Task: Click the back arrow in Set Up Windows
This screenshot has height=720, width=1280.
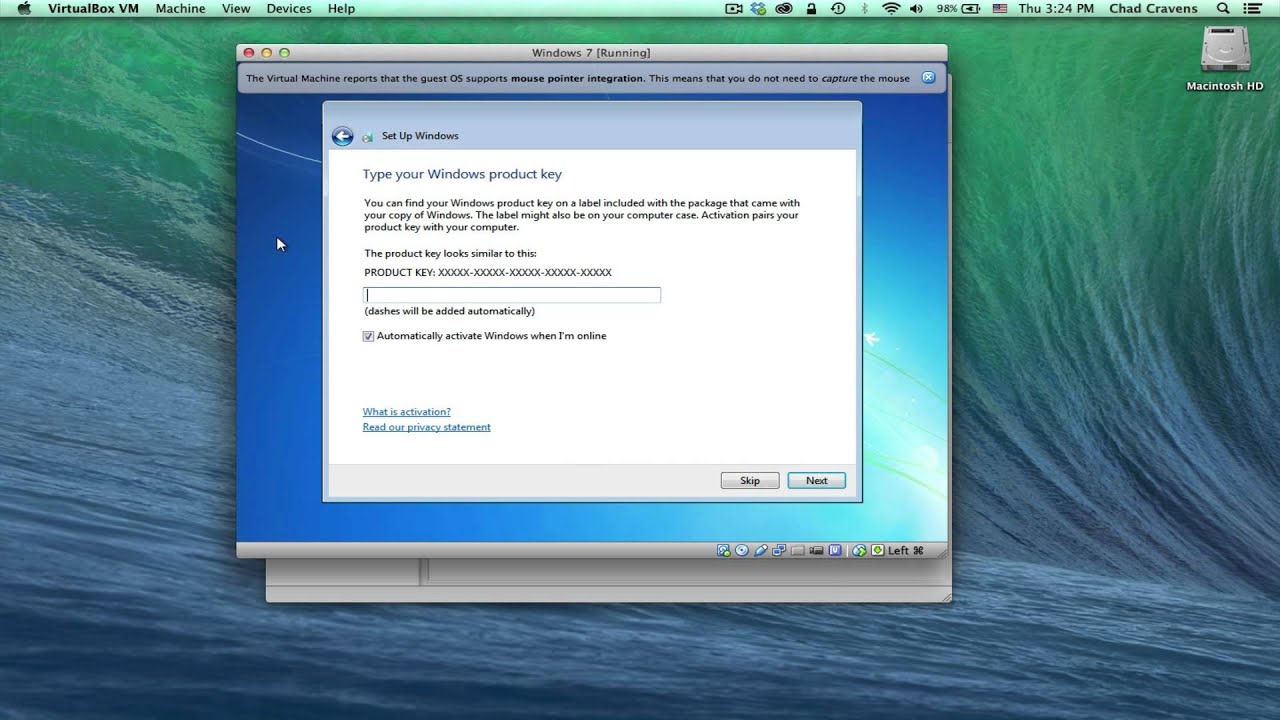Action: pyautogui.click(x=342, y=136)
